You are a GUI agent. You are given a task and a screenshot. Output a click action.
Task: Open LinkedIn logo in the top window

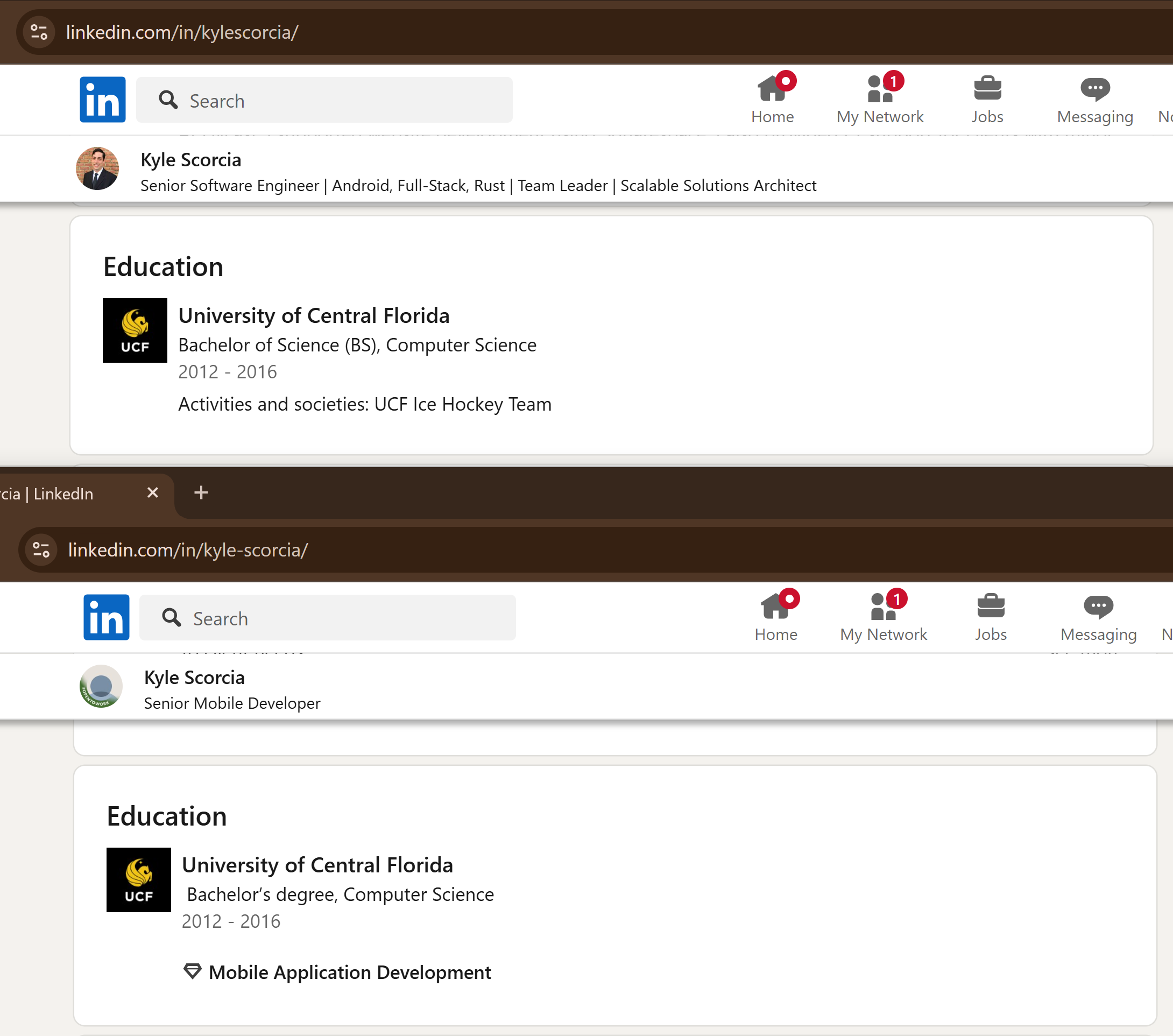[103, 100]
